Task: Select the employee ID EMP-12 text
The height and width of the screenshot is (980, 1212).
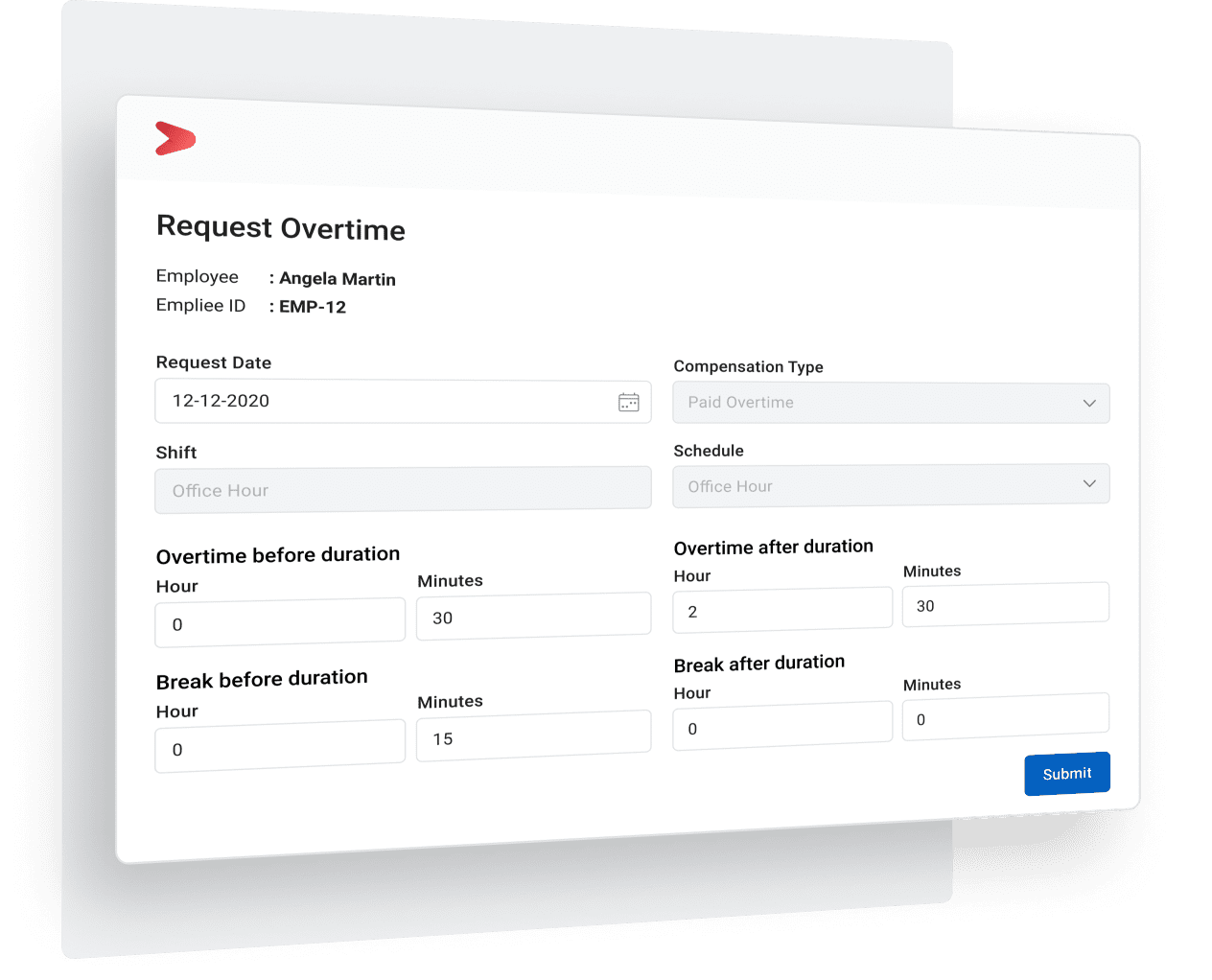Action: (x=313, y=307)
